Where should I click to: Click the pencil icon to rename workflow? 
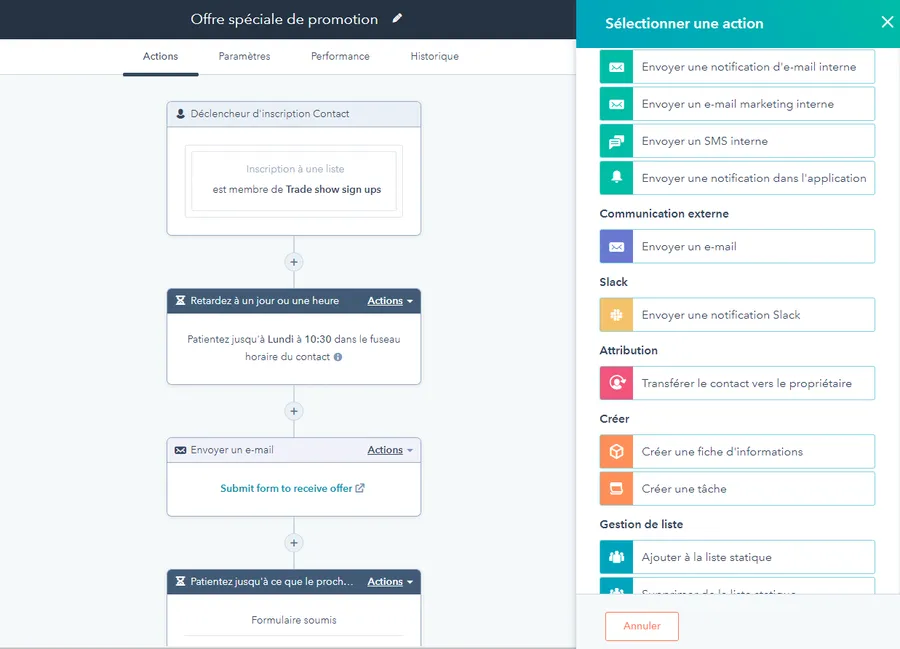398,19
